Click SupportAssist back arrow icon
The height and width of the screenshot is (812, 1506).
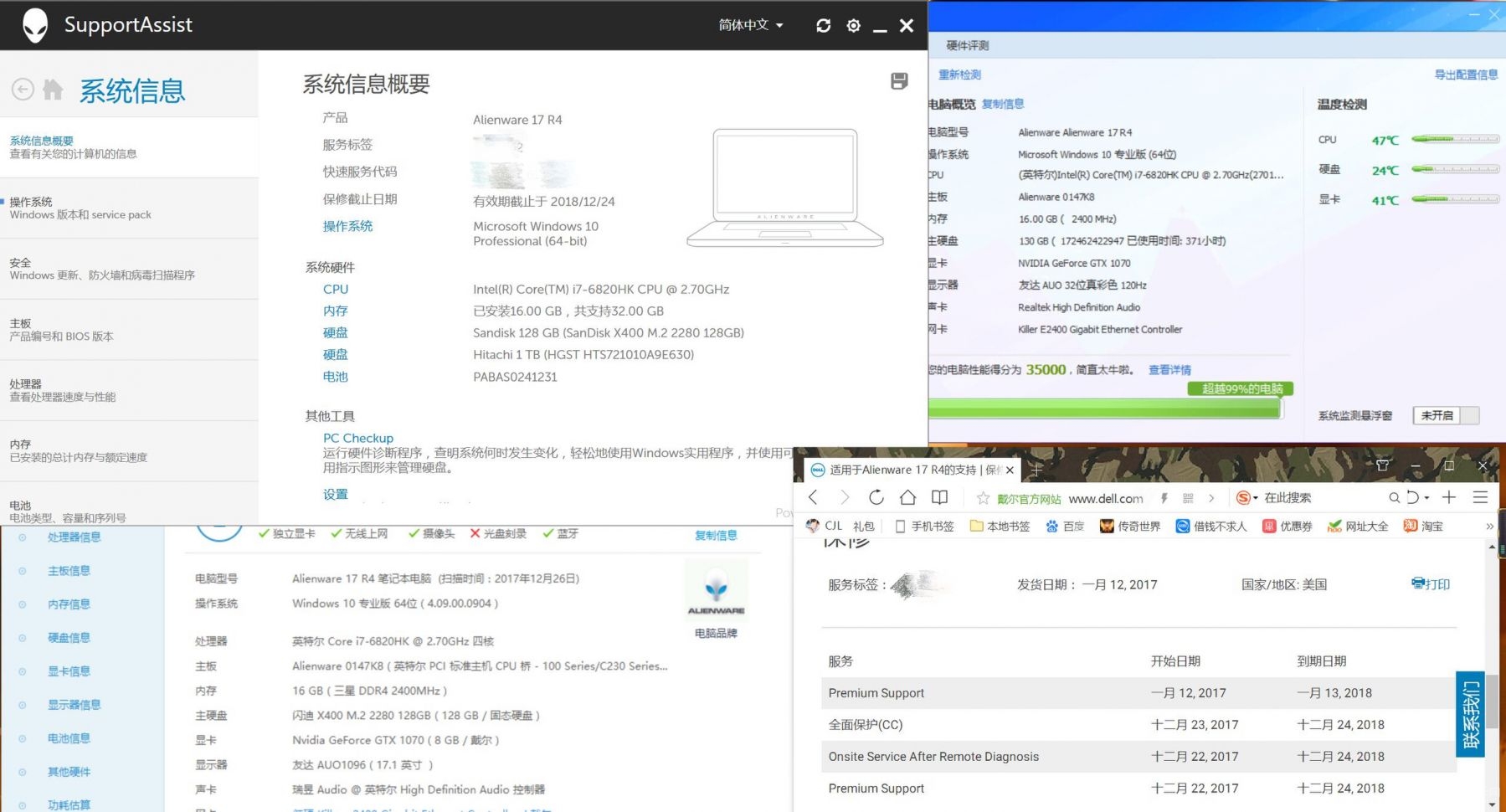point(23,90)
